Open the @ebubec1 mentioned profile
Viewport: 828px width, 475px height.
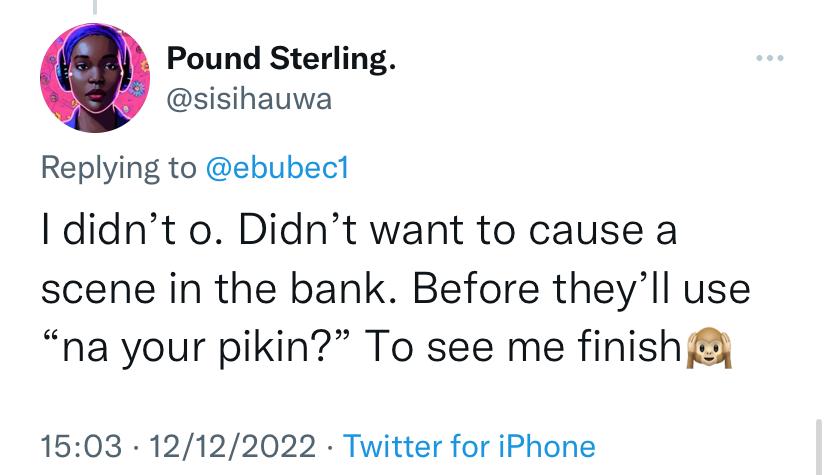point(277,168)
